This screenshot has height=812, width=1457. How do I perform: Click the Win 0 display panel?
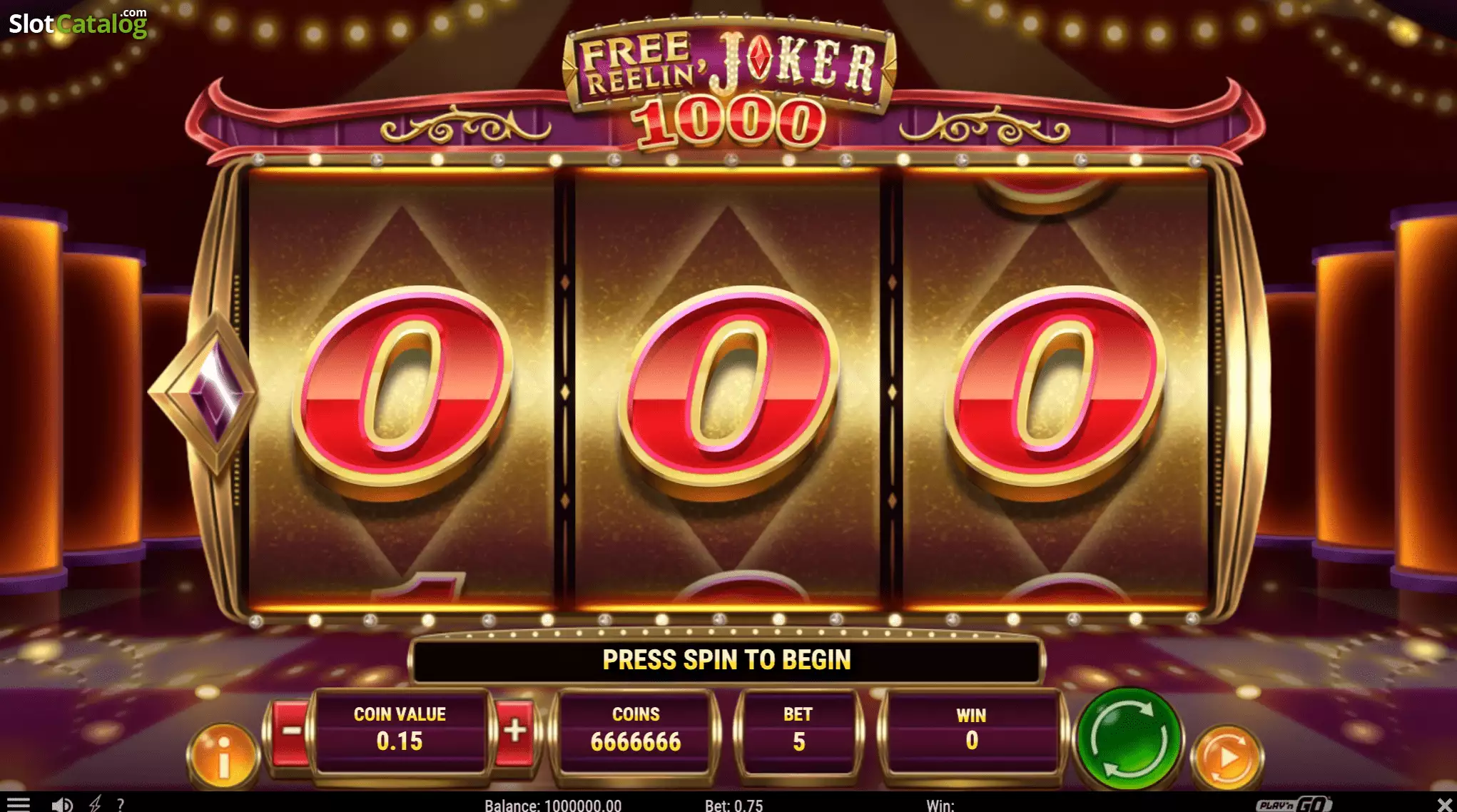[971, 731]
